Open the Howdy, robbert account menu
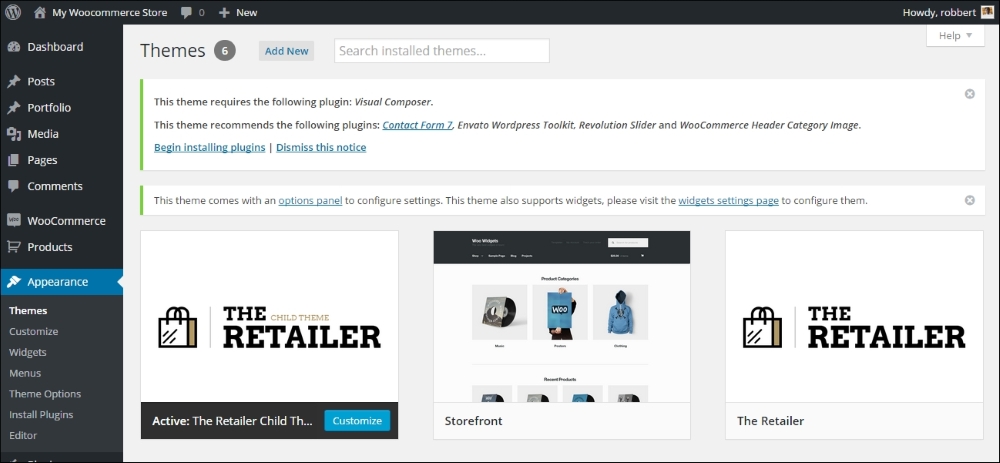This screenshot has width=1000, height=463. pyautogui.click(x=948, y=12)
